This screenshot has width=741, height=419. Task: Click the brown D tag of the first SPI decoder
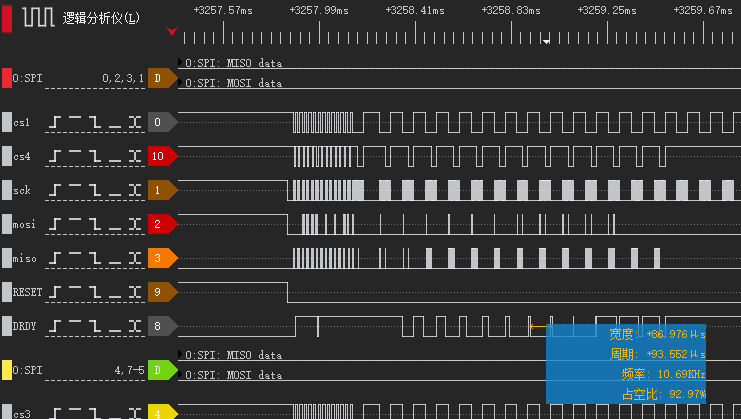(x=163, y=78)
